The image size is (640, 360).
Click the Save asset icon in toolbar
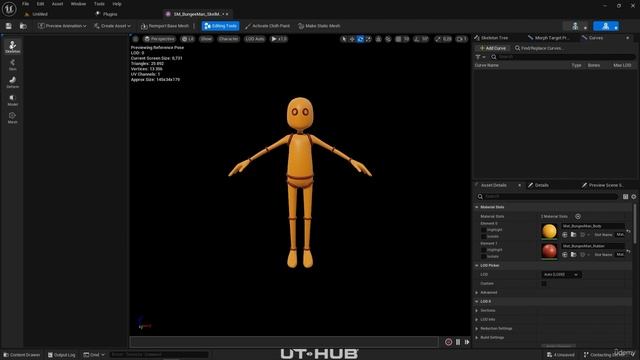[9, 26]
